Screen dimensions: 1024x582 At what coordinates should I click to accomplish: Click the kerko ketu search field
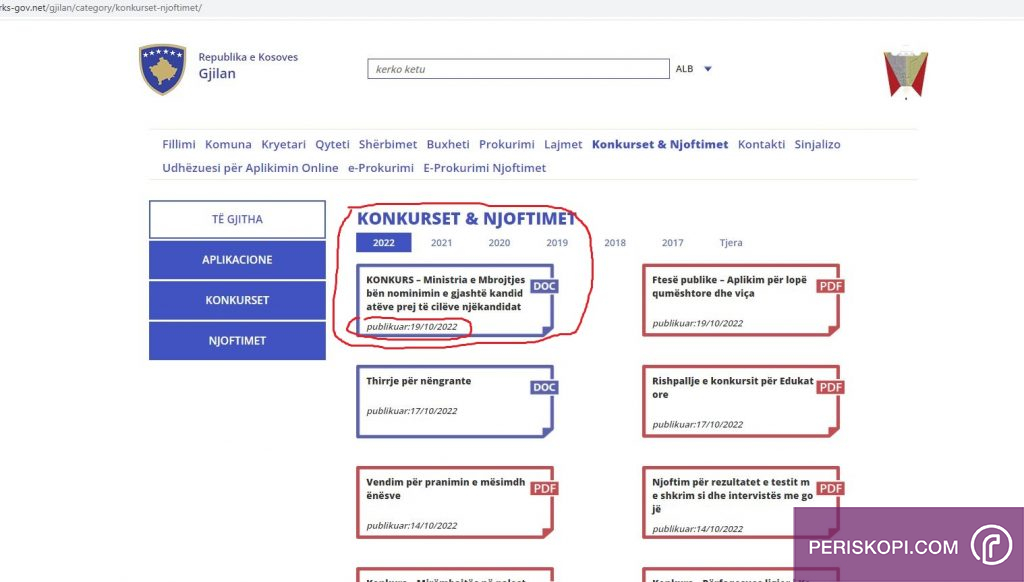pyautogui.click(x=518, y=69)
